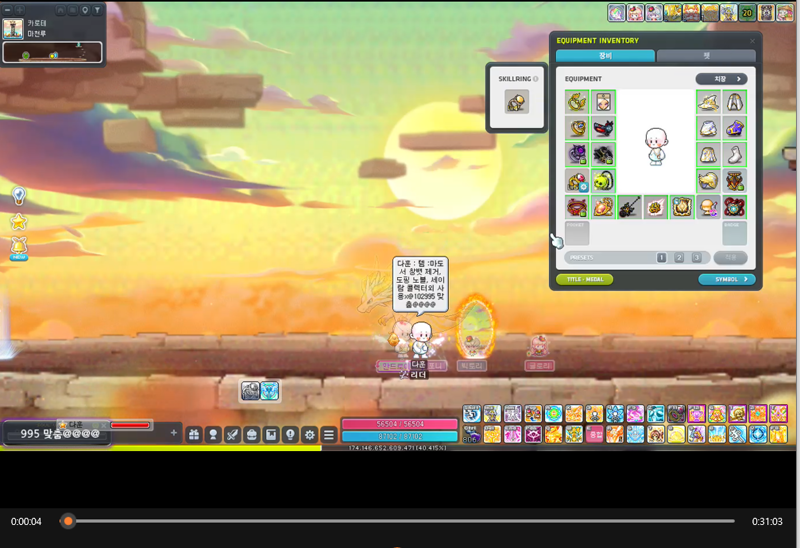The height and width of the screenshot is (548, 800).
Task: Switch to the 장비 equipment tab
Action: pyautogui.click(x=605, y=56)
